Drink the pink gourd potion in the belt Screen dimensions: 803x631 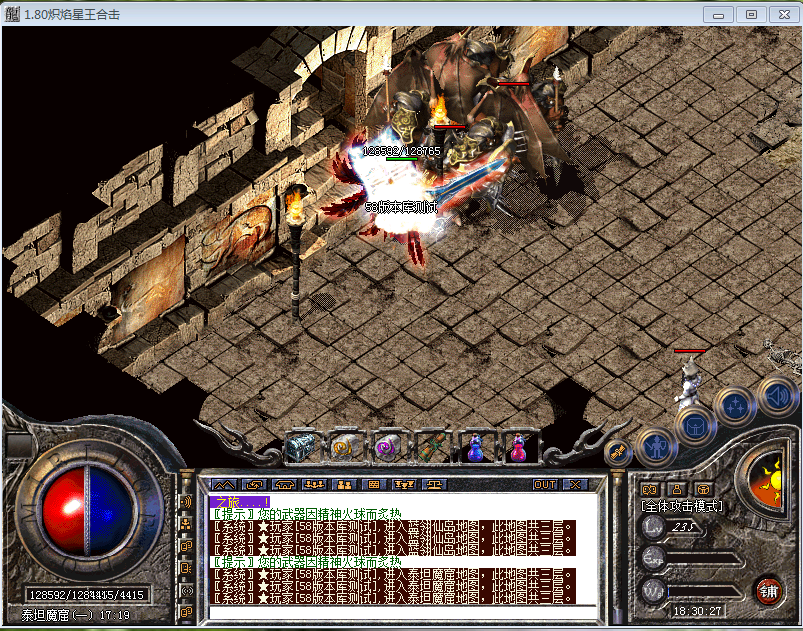pos(519,447)
